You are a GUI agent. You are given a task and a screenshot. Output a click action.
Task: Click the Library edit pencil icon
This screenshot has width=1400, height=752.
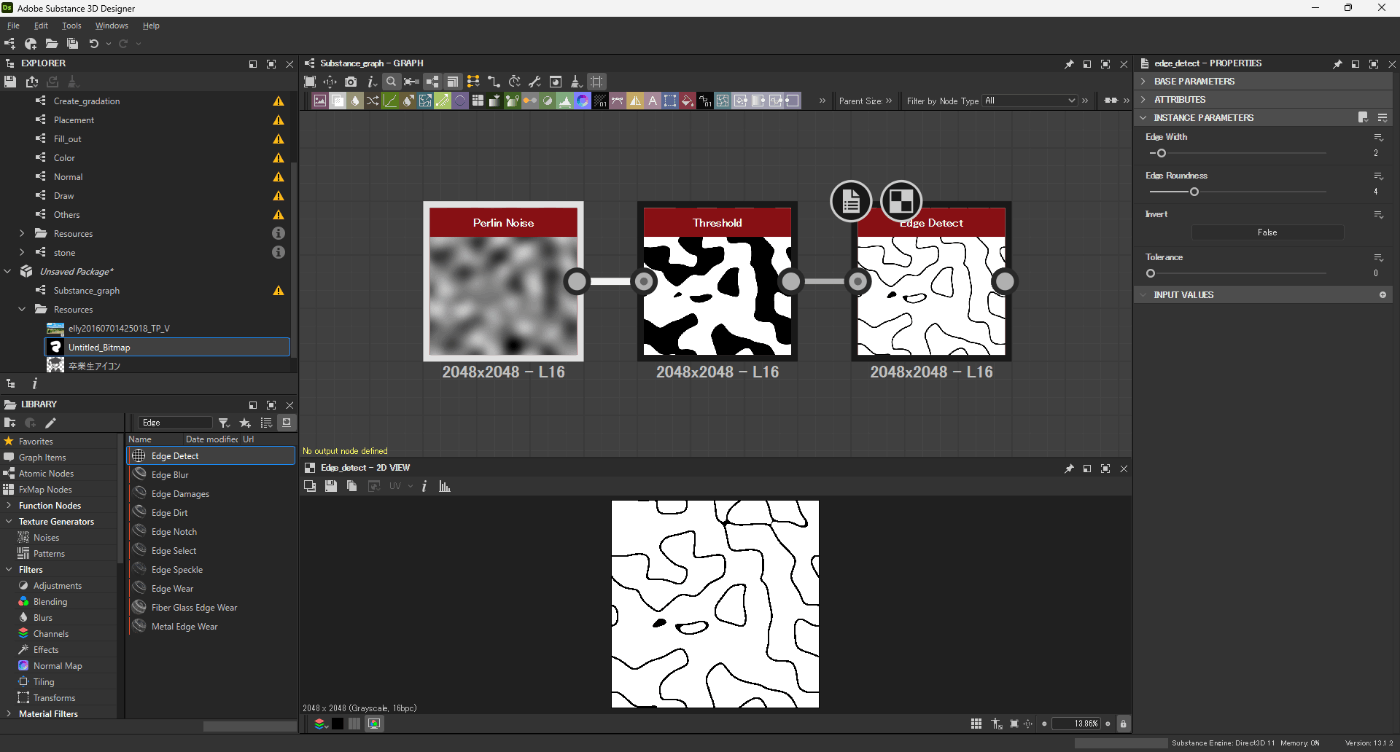[50, 423]
